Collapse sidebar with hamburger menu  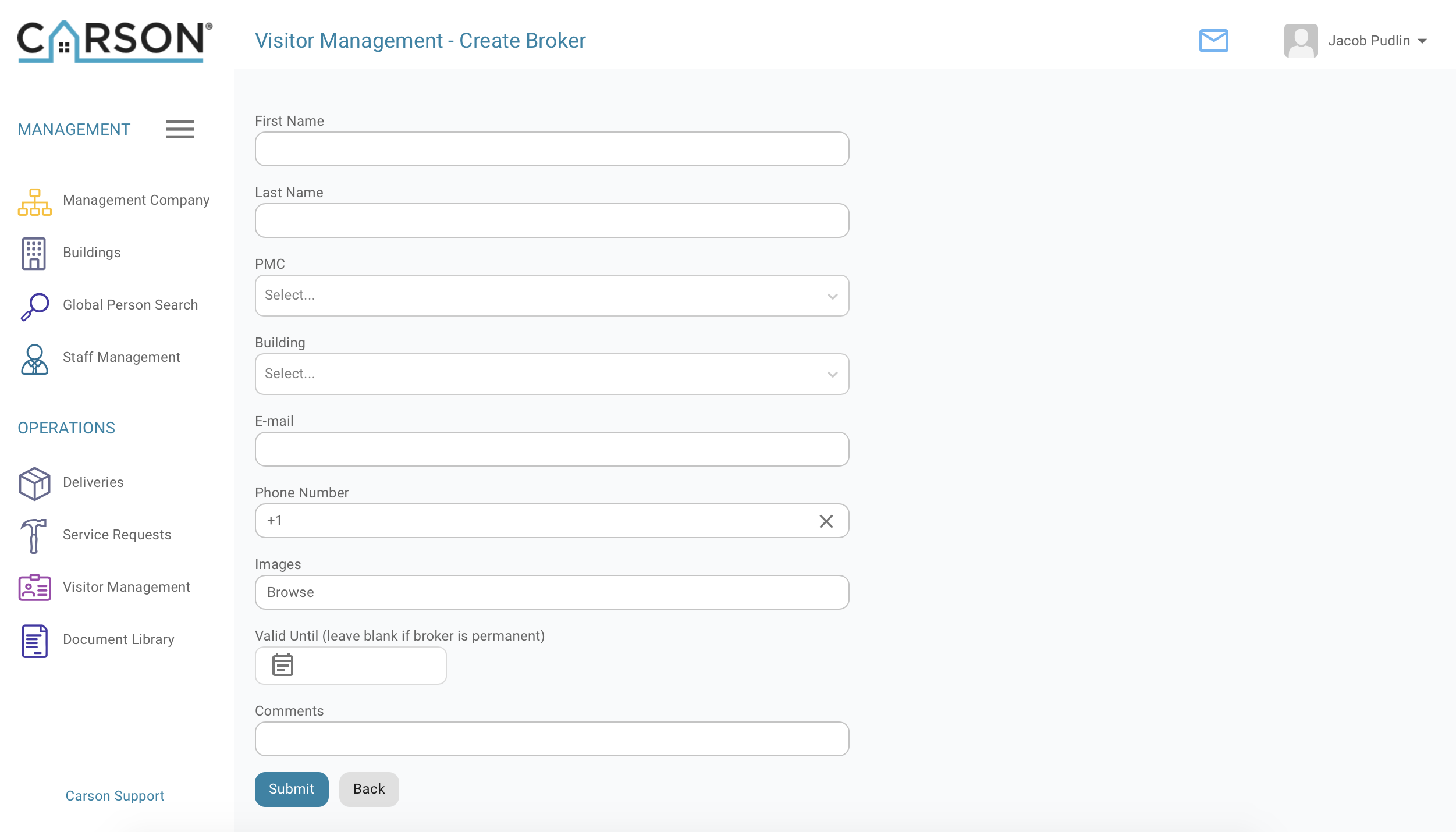180,129
